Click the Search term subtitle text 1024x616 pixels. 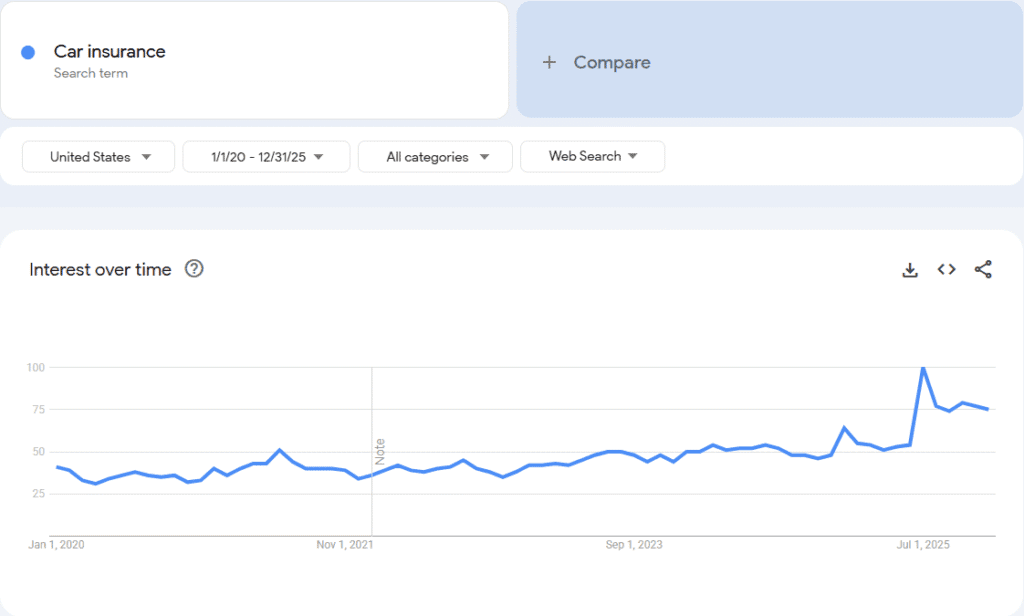pyautogui.click(x=91, y=73)
